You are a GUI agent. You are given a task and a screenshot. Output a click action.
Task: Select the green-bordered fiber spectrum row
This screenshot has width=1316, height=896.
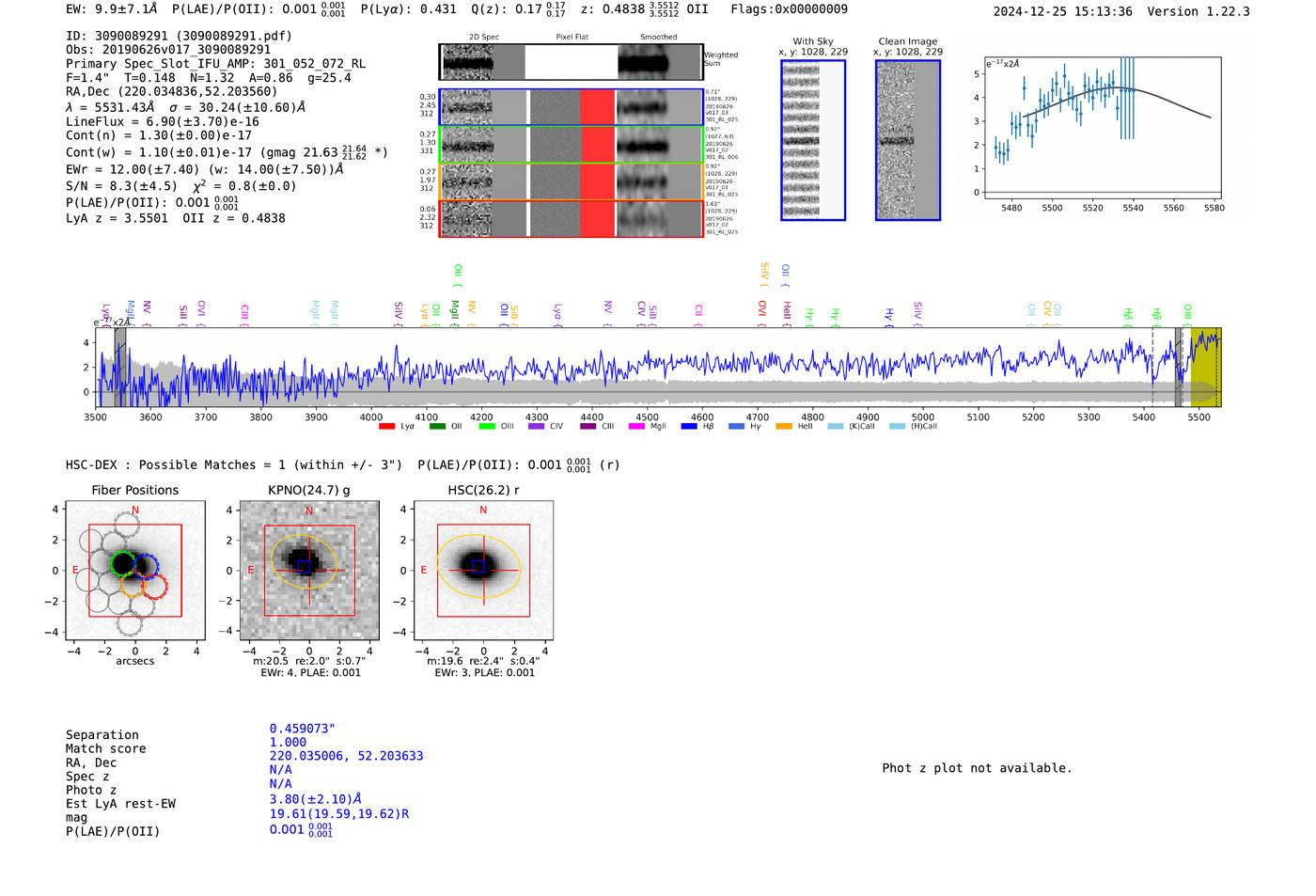pos(571,145)
